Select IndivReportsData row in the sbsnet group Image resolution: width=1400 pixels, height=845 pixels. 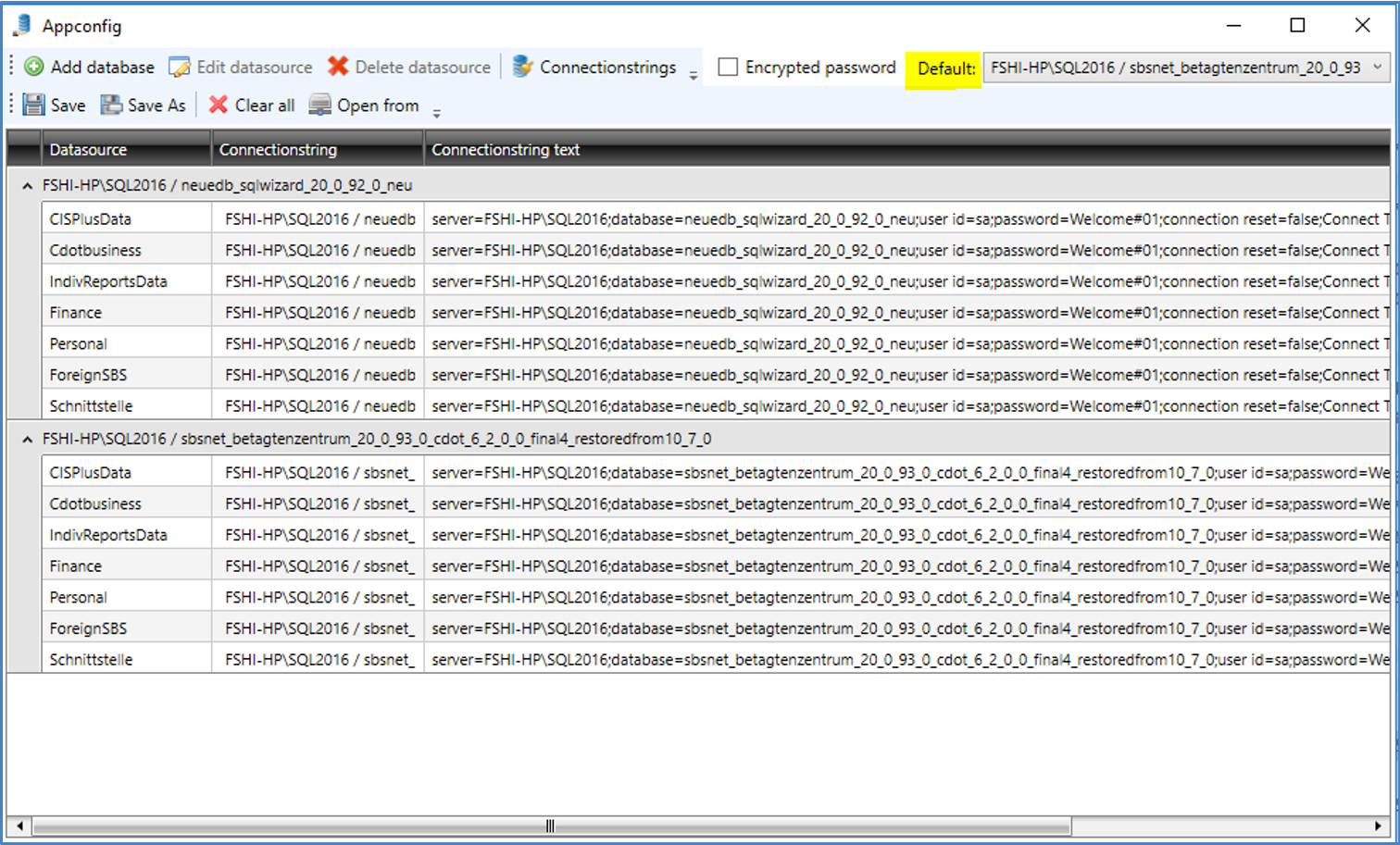[x=716, y=535]
